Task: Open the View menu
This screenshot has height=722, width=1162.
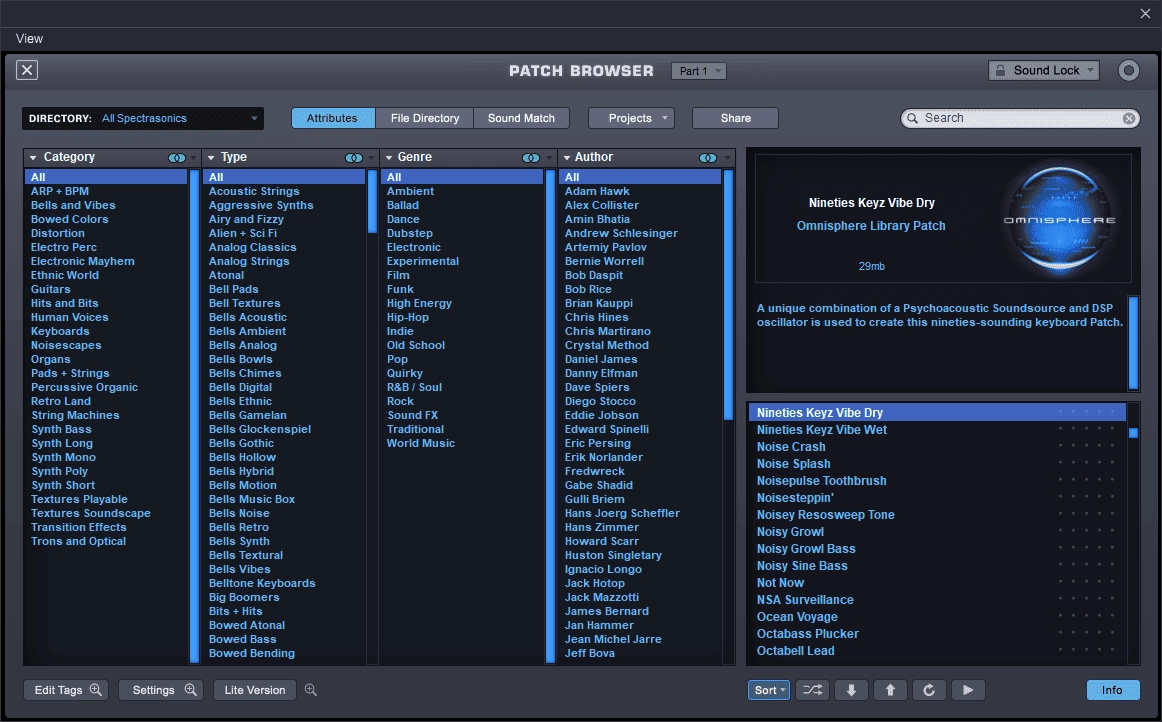Action: (30, 39)
